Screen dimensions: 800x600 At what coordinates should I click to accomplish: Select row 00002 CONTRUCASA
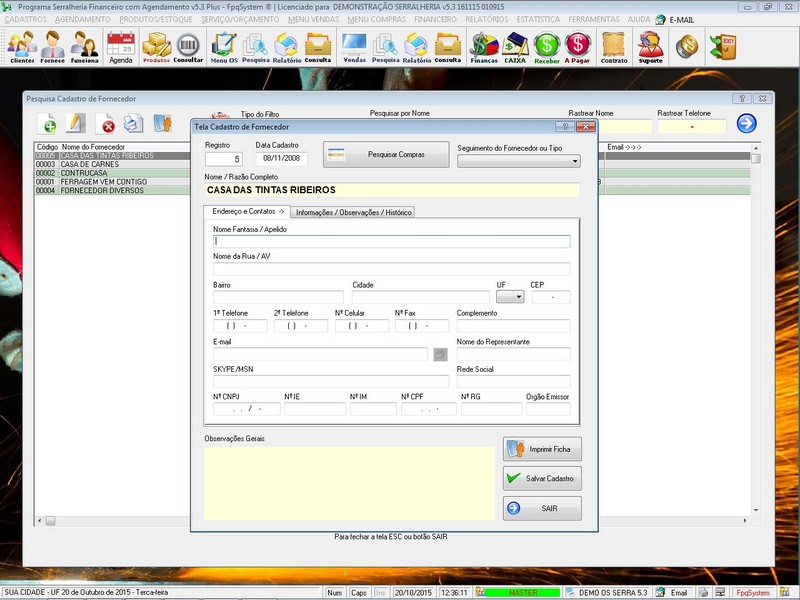pos(112,173)
